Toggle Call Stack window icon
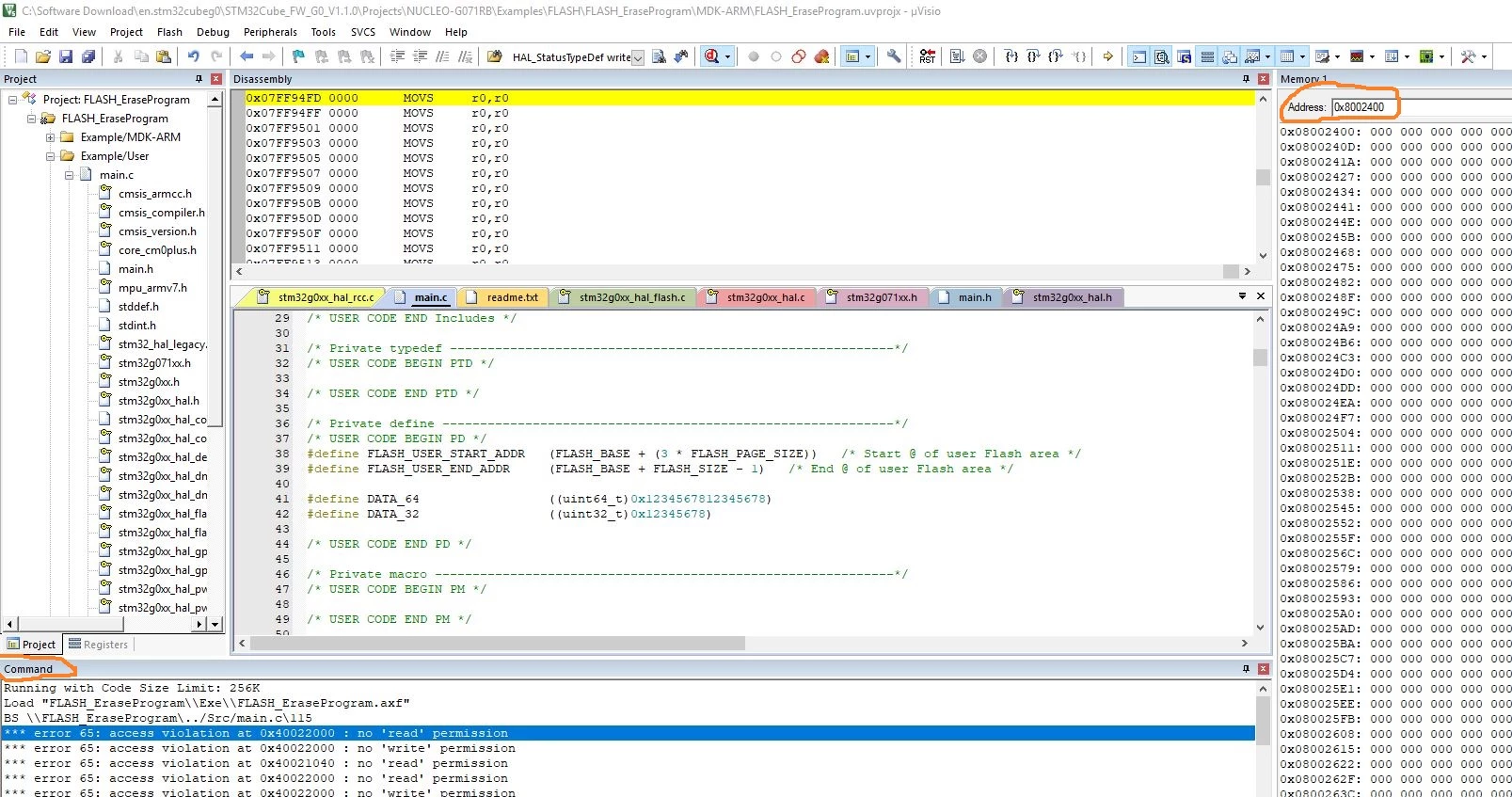 click(x=1230, y=56)
